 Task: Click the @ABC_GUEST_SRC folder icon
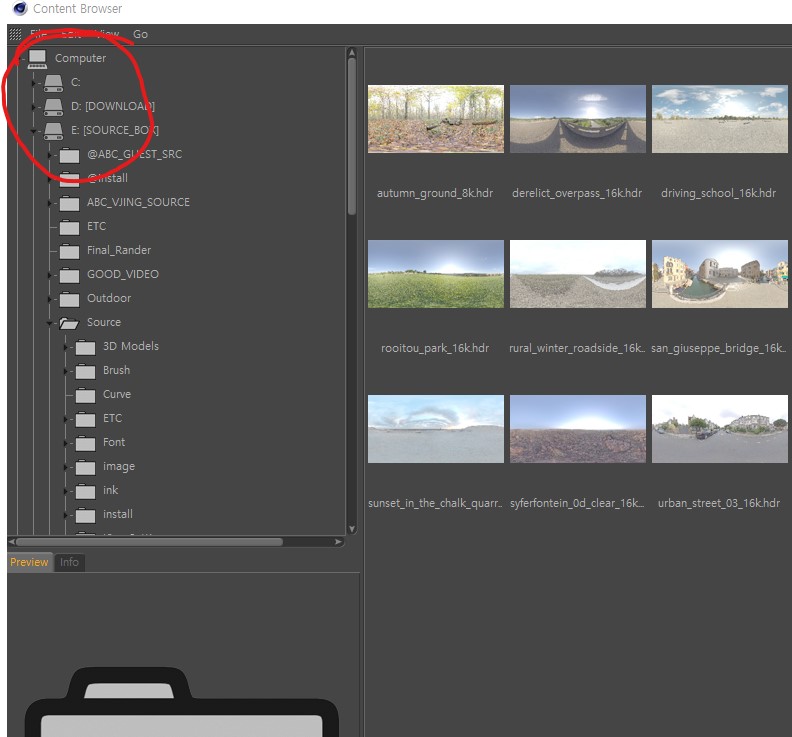(x=69, y=155)
